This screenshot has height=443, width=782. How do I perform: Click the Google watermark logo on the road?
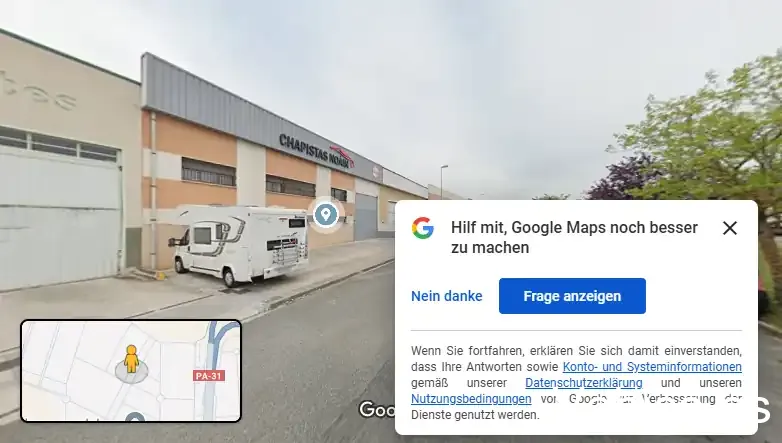coord(377,410)
